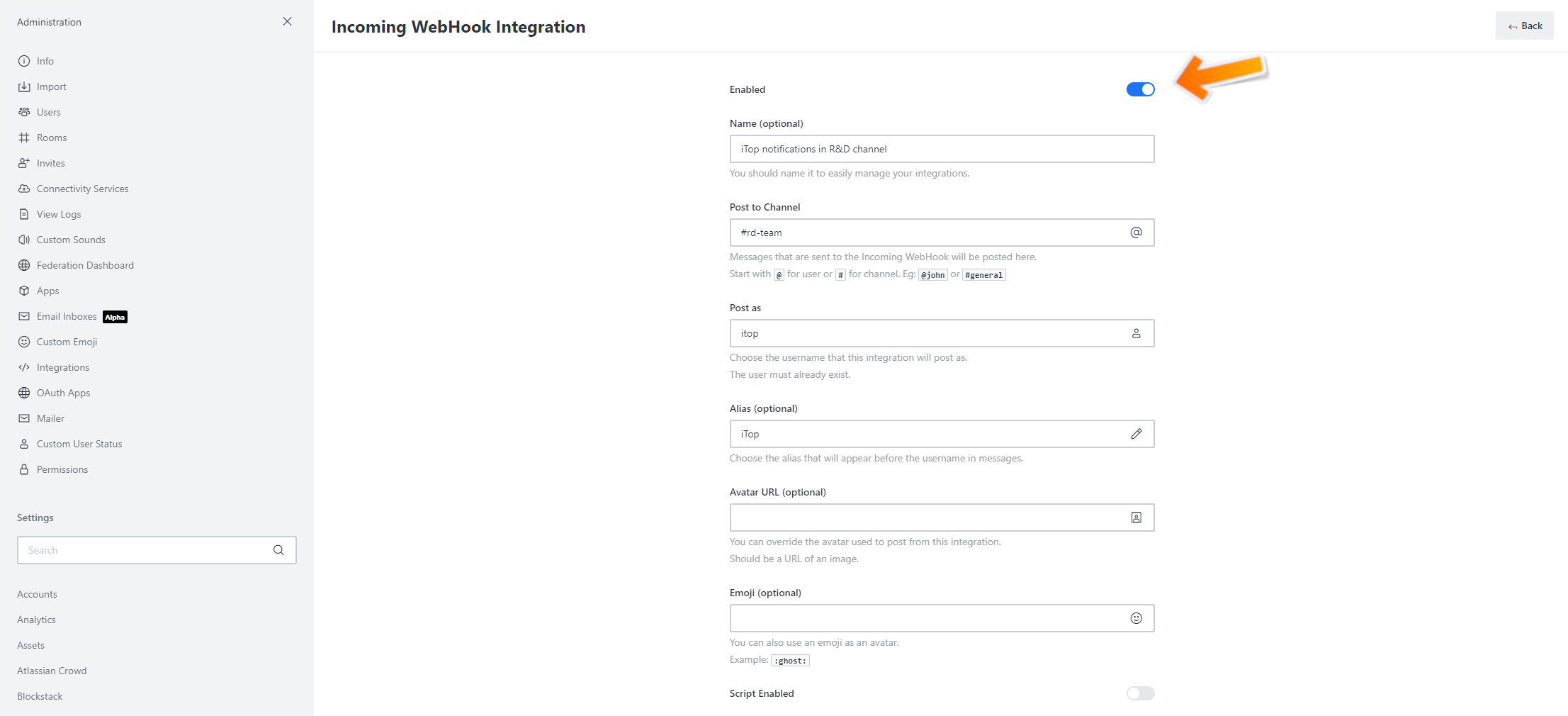The width and height of the screenshot is (1568, 716).
Task: Click the magnifier icon in Settings search
Action: (x=278, y=550)
